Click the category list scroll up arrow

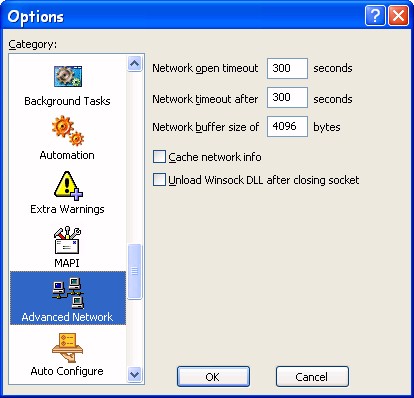[135, 63]
